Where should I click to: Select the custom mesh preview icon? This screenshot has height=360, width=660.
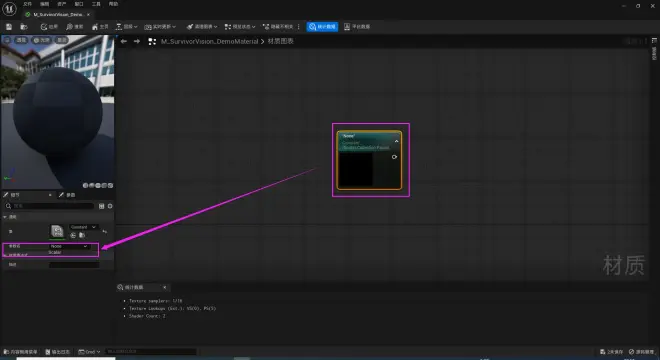coord(110,185)
